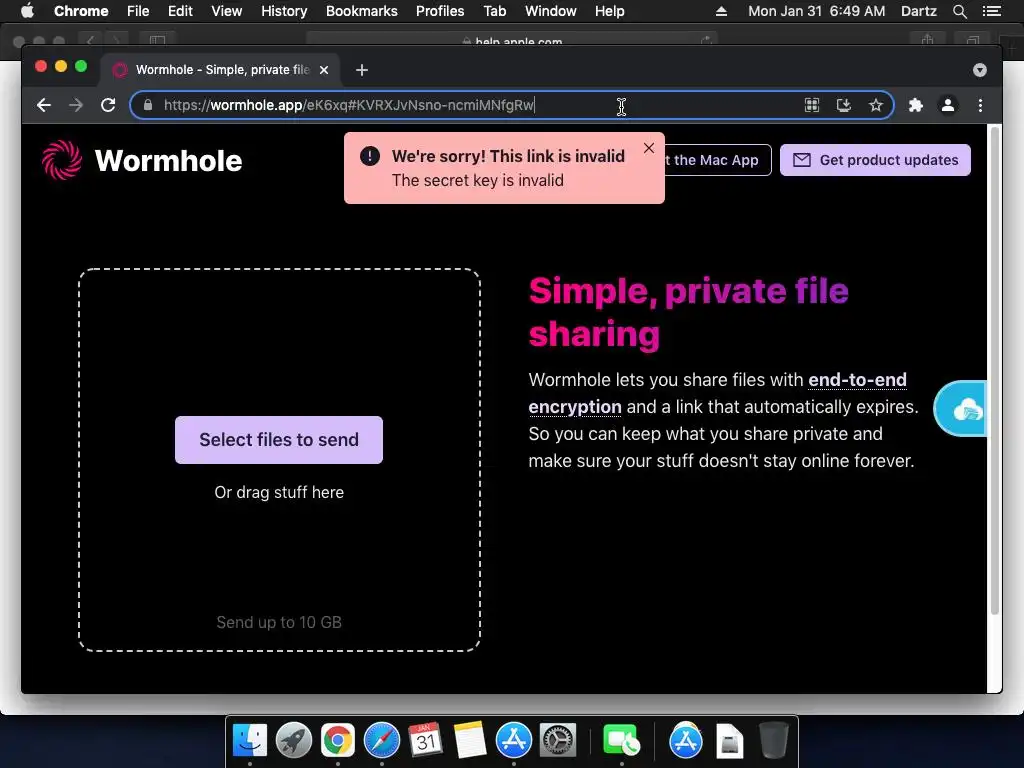The image size is (1024, 768).
Task: Open System Preferences from the Dock
Action: [558, 741]
